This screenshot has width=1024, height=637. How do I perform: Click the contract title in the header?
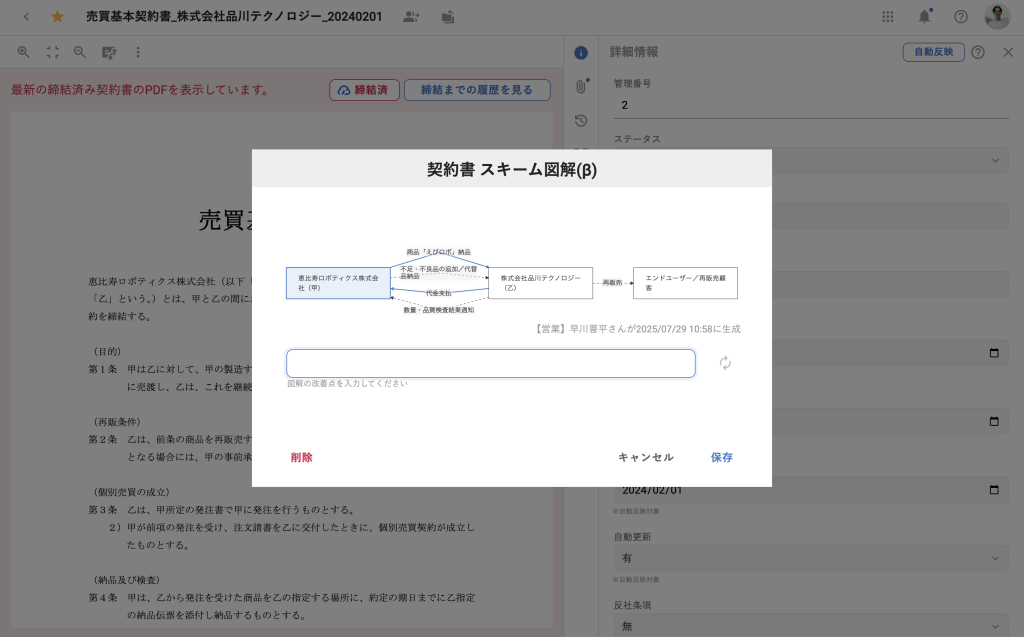234,17
